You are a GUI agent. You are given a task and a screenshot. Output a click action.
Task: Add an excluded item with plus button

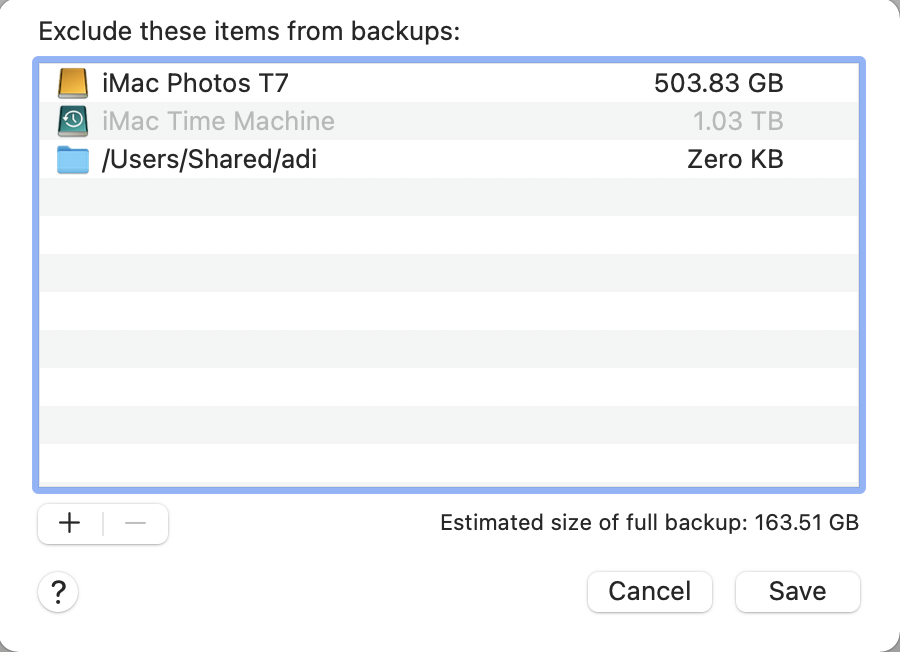coord(70,523)
